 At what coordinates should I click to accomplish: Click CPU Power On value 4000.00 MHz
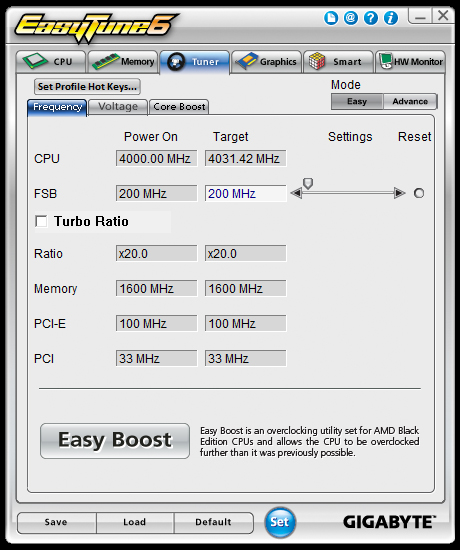156,159
